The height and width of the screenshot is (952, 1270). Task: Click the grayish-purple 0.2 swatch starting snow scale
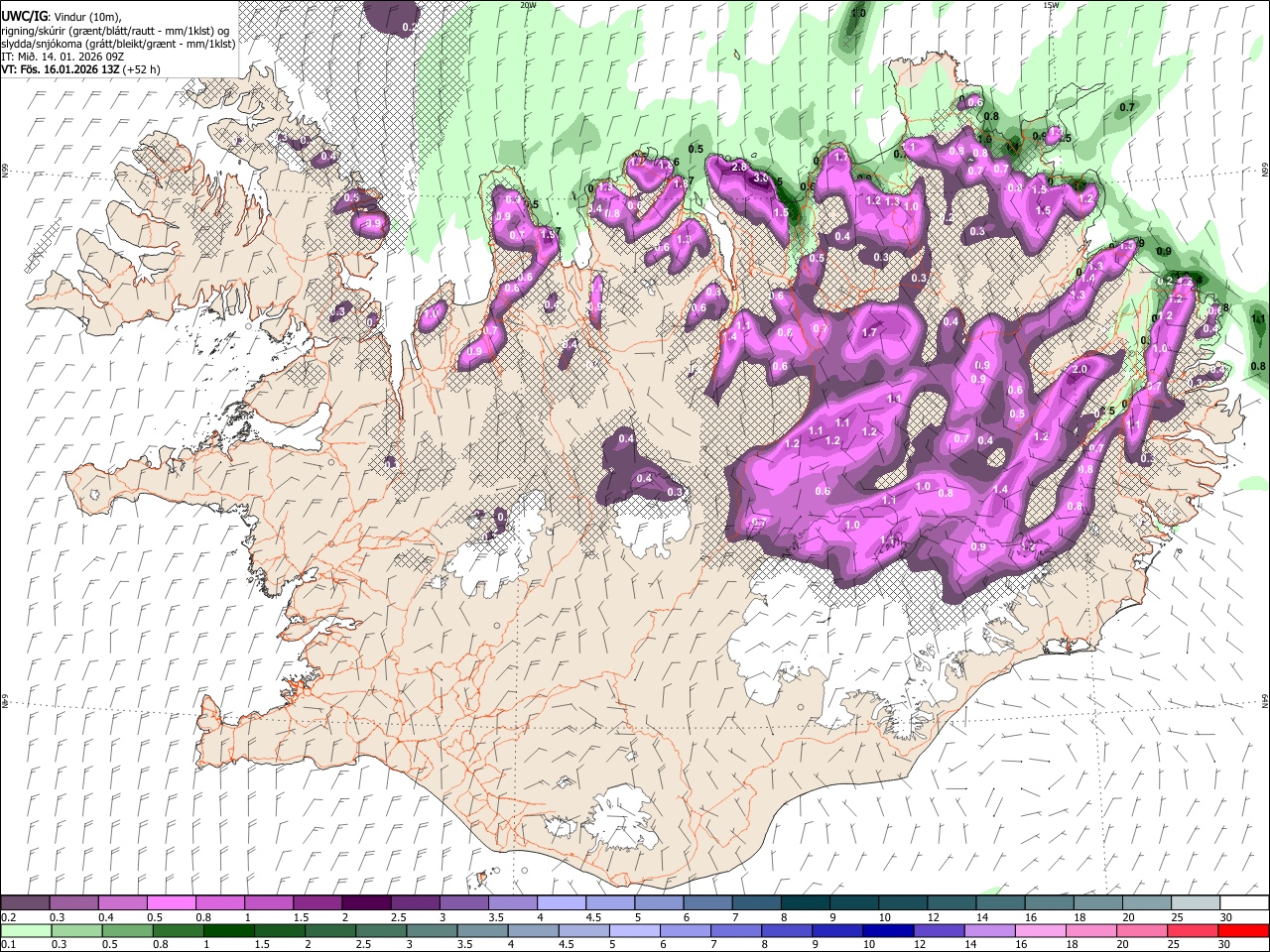pos(25,902)
